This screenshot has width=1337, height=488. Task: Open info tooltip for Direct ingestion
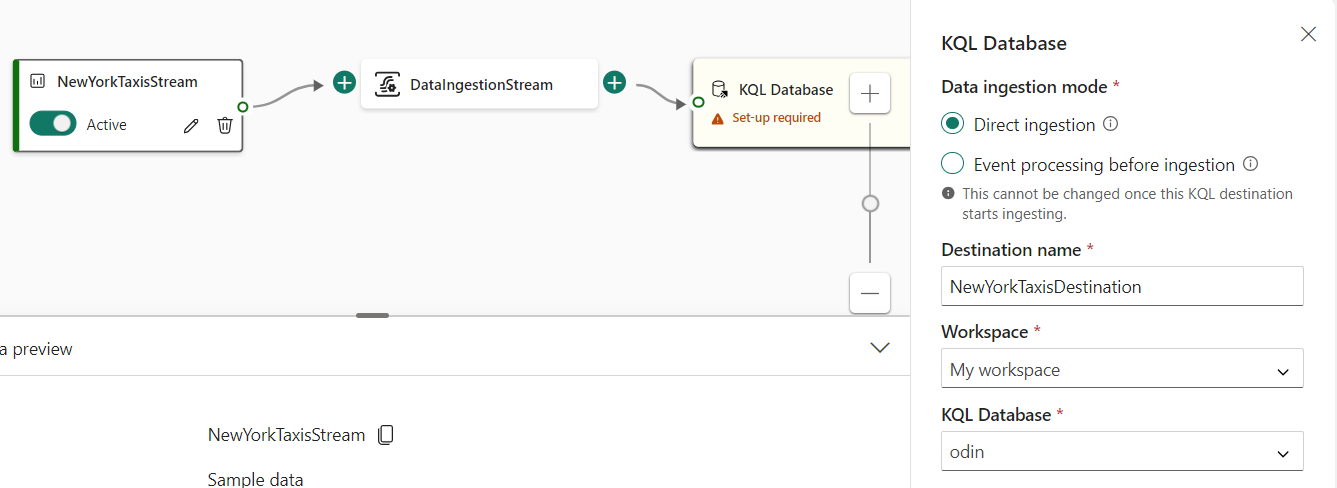[1110, 125]
